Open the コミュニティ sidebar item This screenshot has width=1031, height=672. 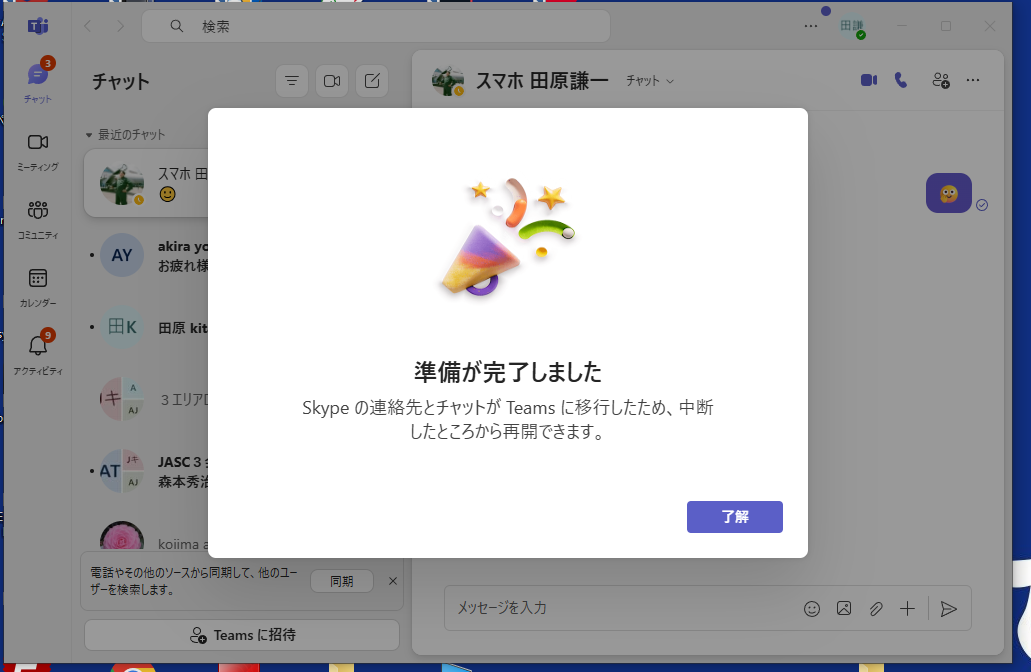pyautogui.click(x=37, y=220)
